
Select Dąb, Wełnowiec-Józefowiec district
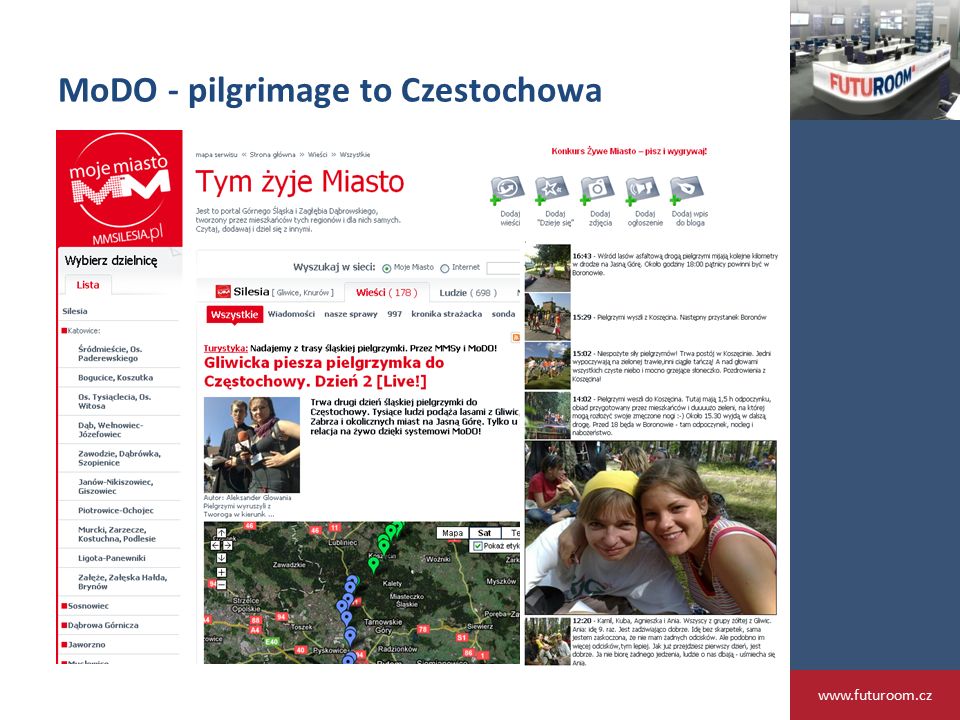pyautogui.click(x=111, y=430)
